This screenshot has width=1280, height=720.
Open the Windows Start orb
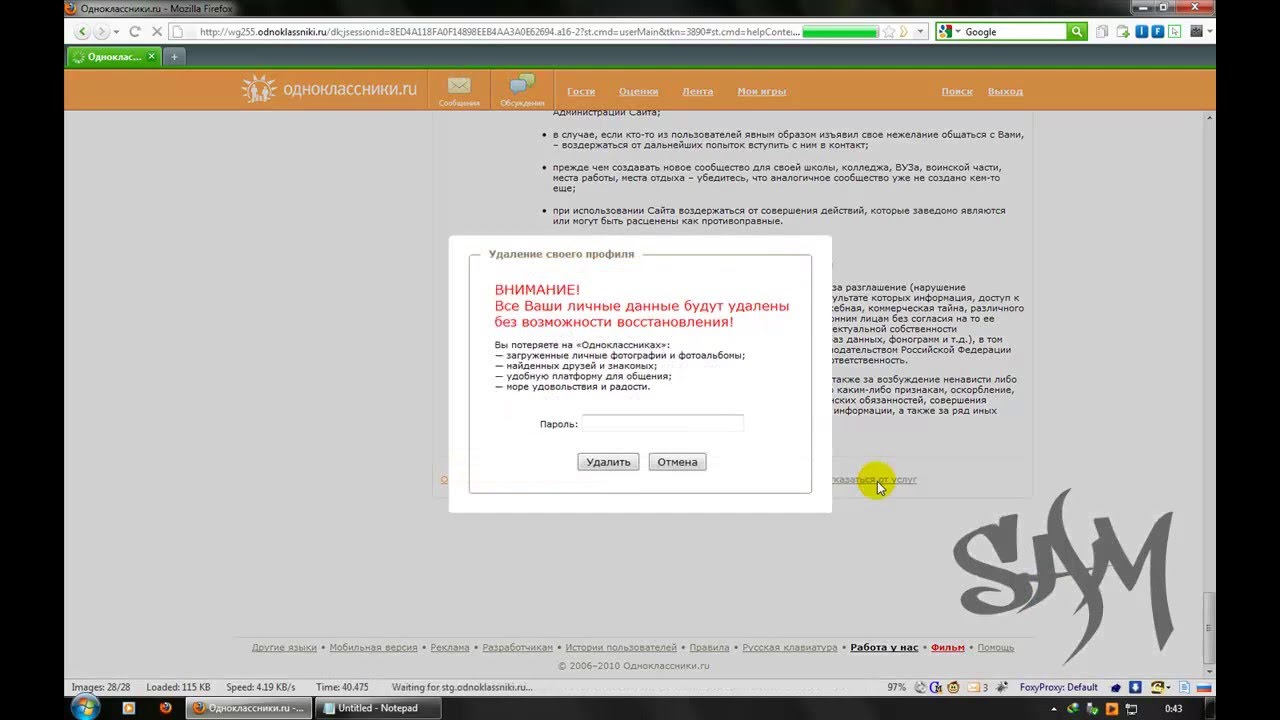click(86, 707)
